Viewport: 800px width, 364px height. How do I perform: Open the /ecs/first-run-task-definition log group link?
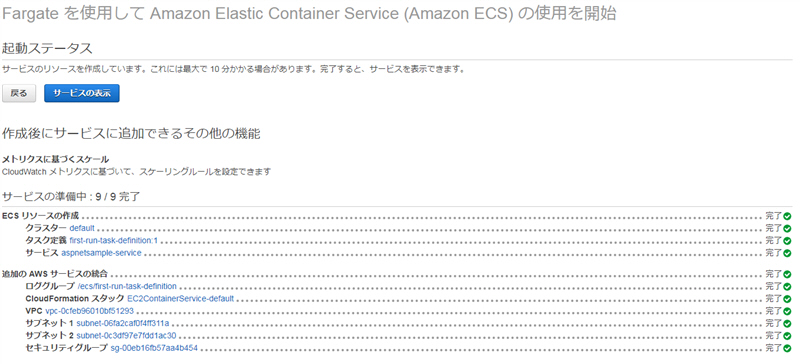pos(127,286)
